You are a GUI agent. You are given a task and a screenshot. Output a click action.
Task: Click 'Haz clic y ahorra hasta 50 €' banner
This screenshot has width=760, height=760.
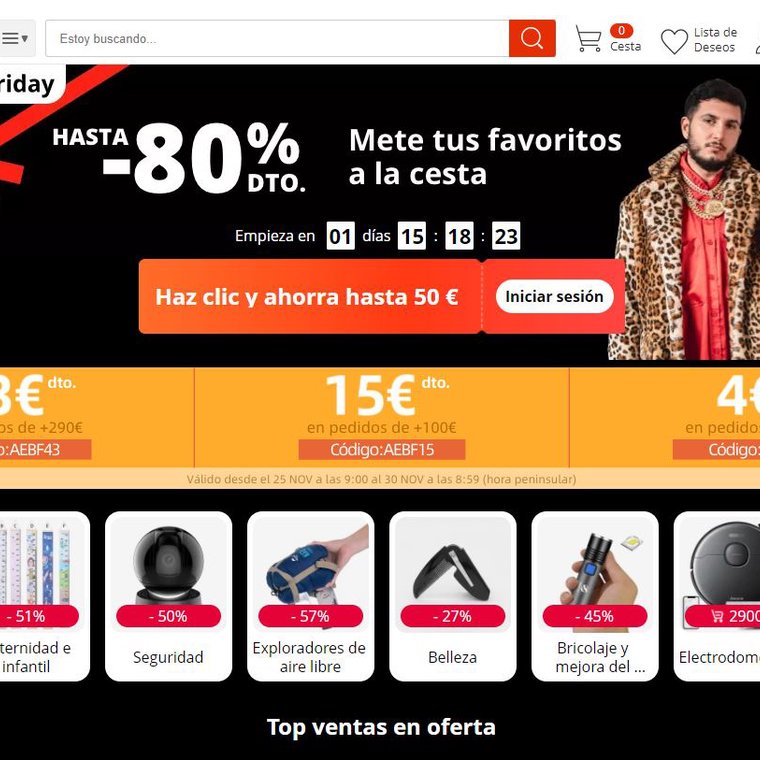point(309,297)
